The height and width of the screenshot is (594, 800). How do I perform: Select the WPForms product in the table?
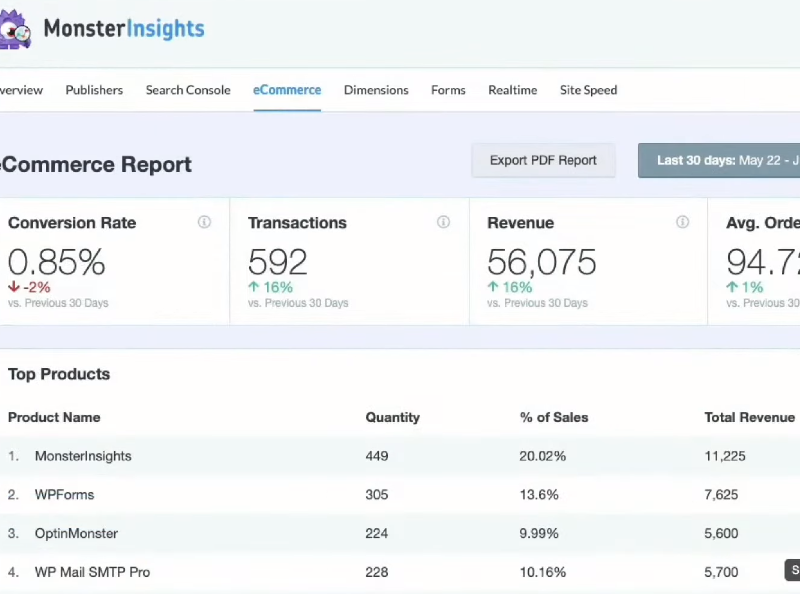tap(64, 495)
